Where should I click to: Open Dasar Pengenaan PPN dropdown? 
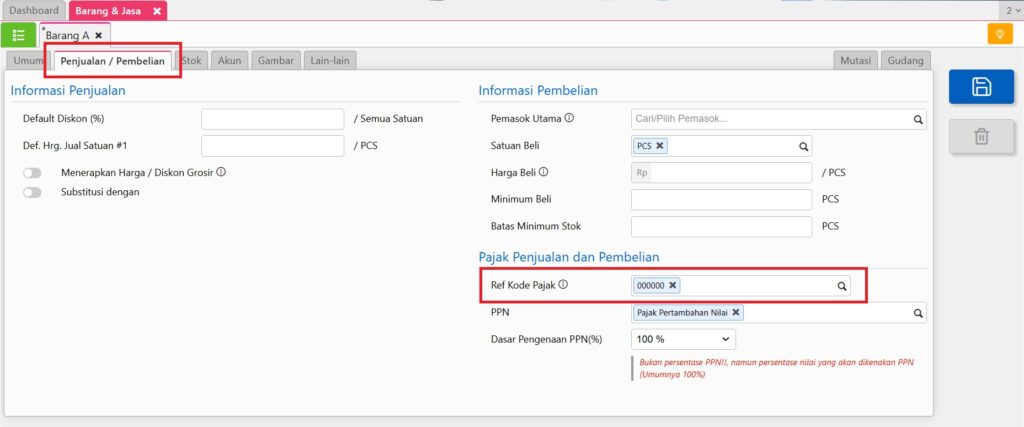[683, 340]
